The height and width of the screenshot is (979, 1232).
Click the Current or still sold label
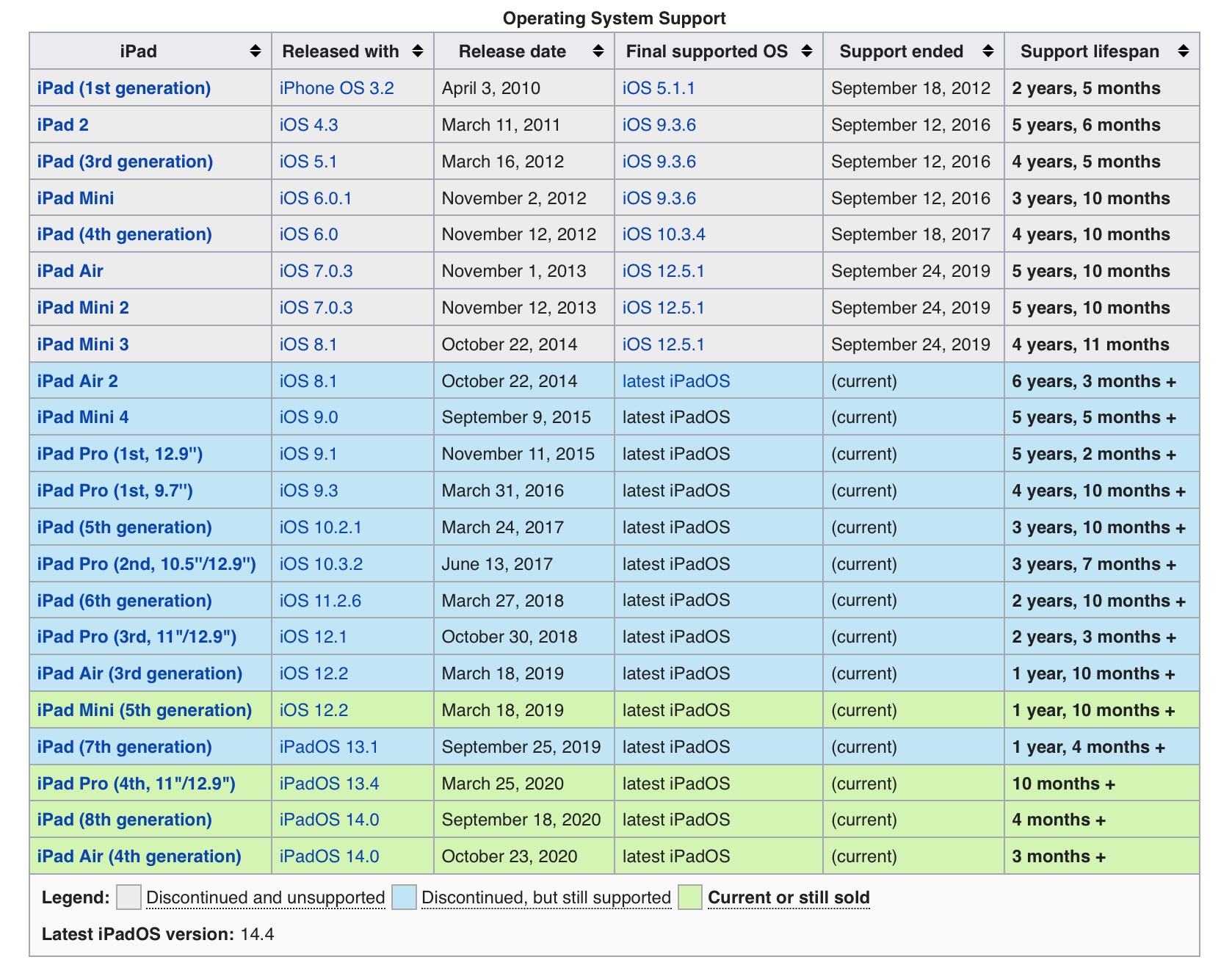click(789, 897)
